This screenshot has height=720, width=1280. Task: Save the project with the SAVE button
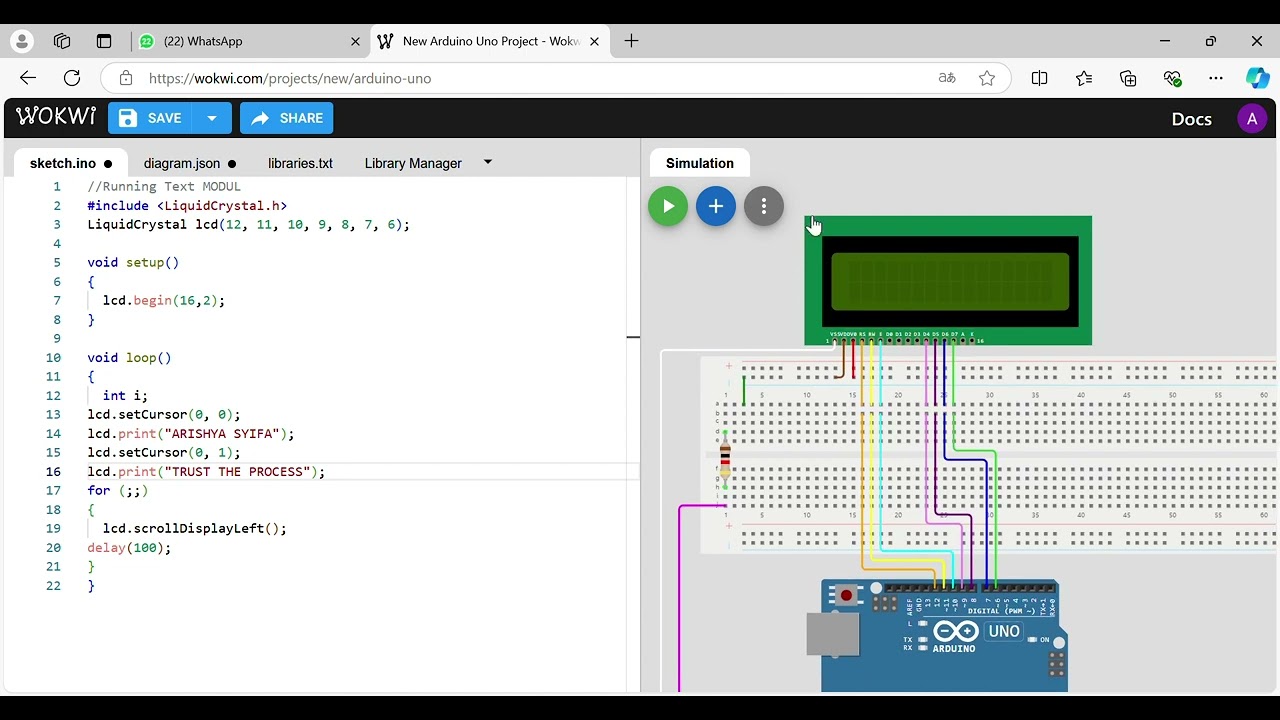[151, 118]
